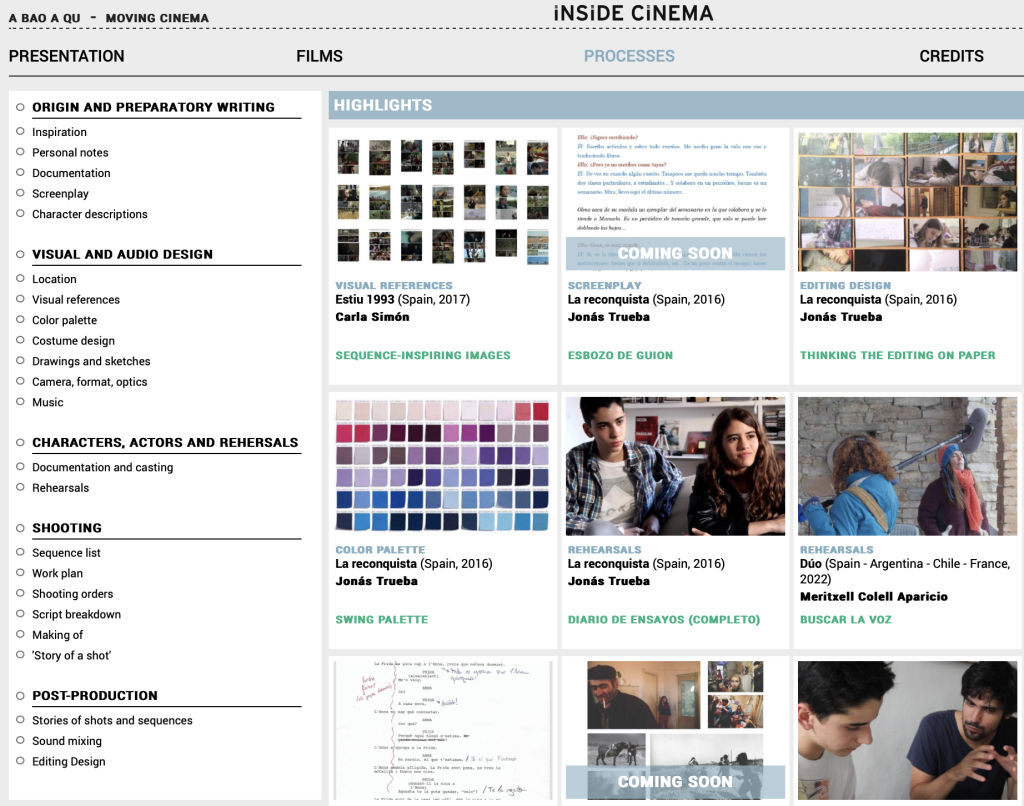Open Estiu 1993 visual references thumbnail
The height and width of the screenshot is (806, 1024).
pos(443,201)
